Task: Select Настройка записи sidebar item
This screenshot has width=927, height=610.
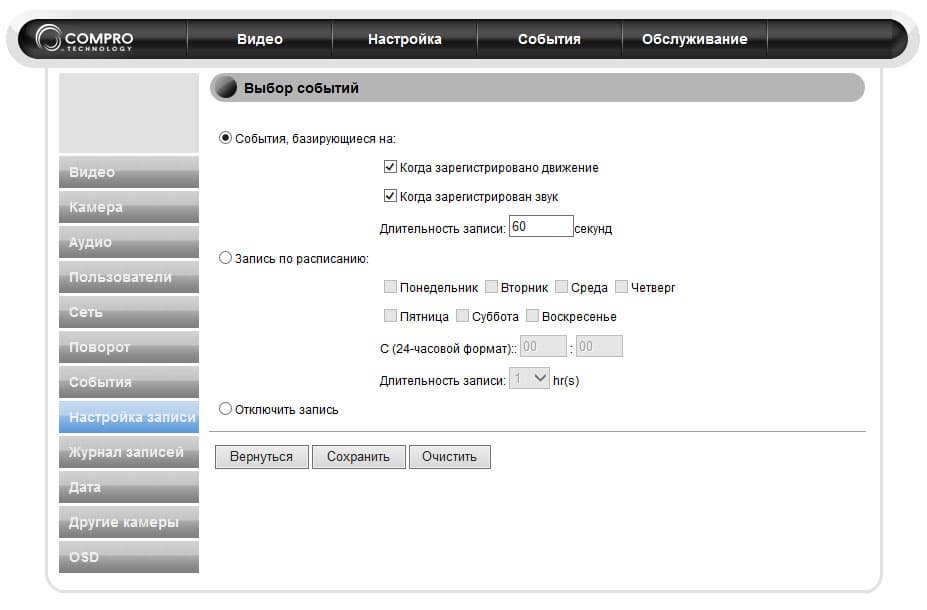Action: pyautogui.click(x=129, y=417)
